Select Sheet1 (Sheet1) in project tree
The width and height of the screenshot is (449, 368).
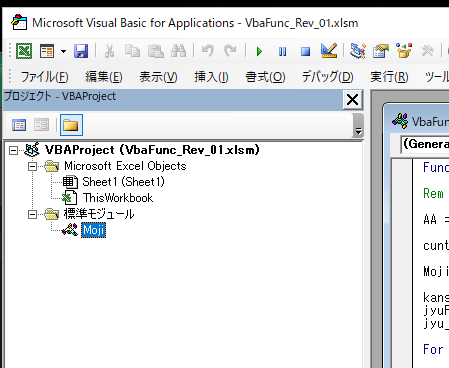(x=123, y=182)
